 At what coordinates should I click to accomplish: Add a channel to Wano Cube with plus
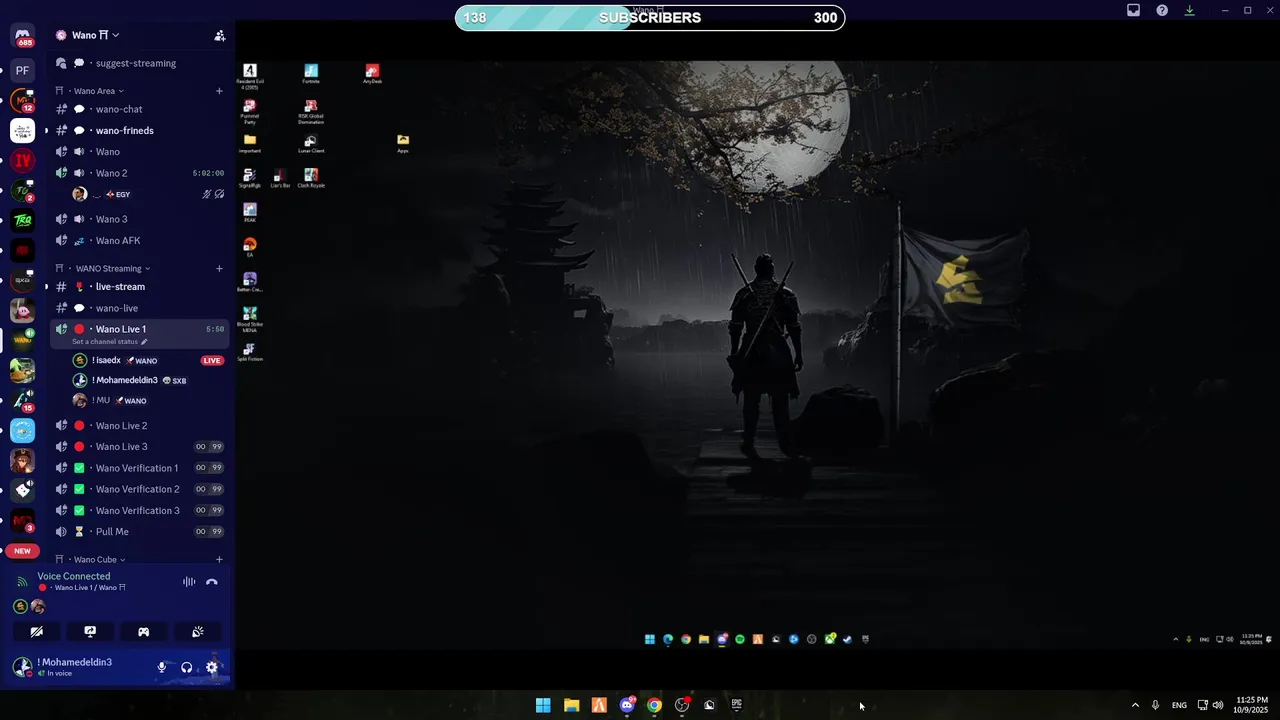point(219,559)
